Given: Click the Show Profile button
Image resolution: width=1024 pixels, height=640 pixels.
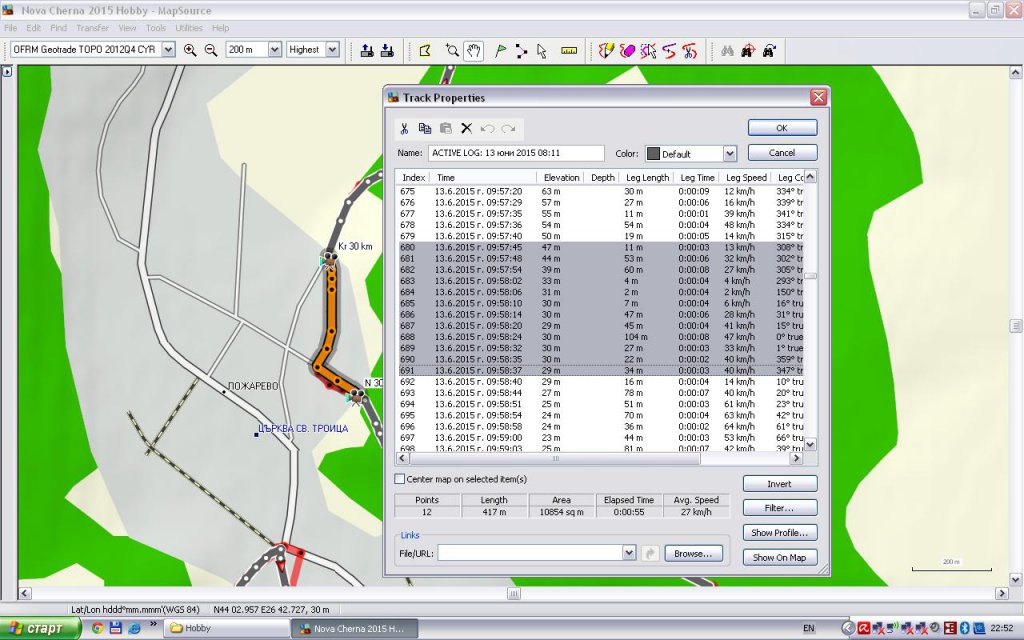Looking at the screenshot, I should (779, 533).
